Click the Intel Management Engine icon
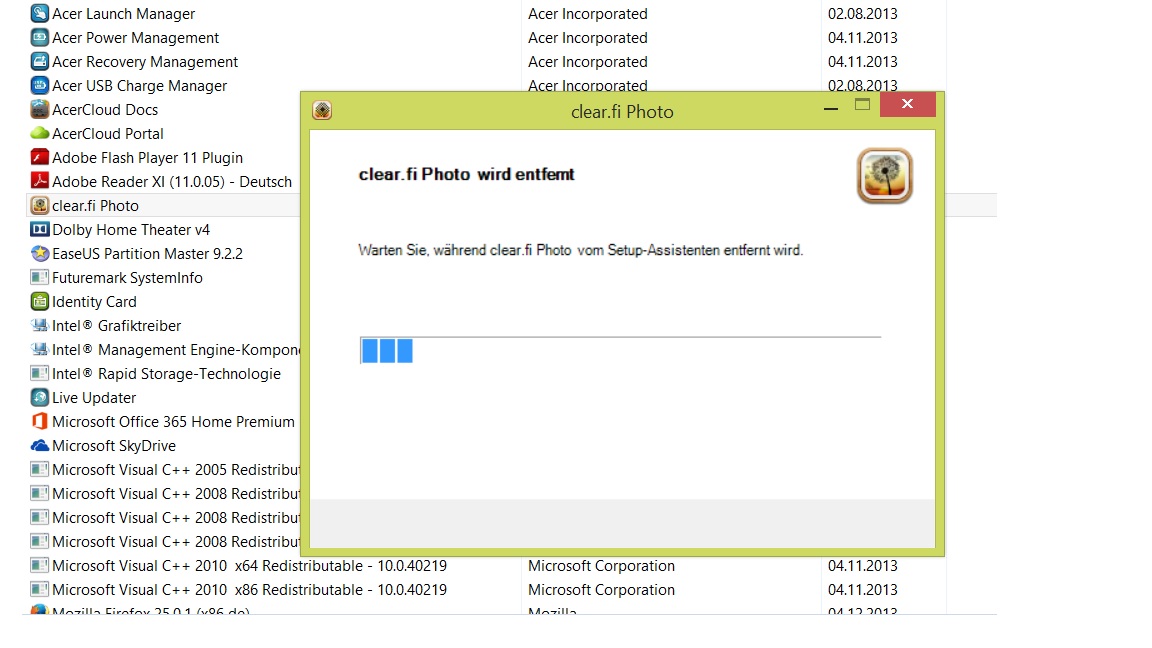The height and width of the screenshot is (648, 1152). tap(40, 350)
